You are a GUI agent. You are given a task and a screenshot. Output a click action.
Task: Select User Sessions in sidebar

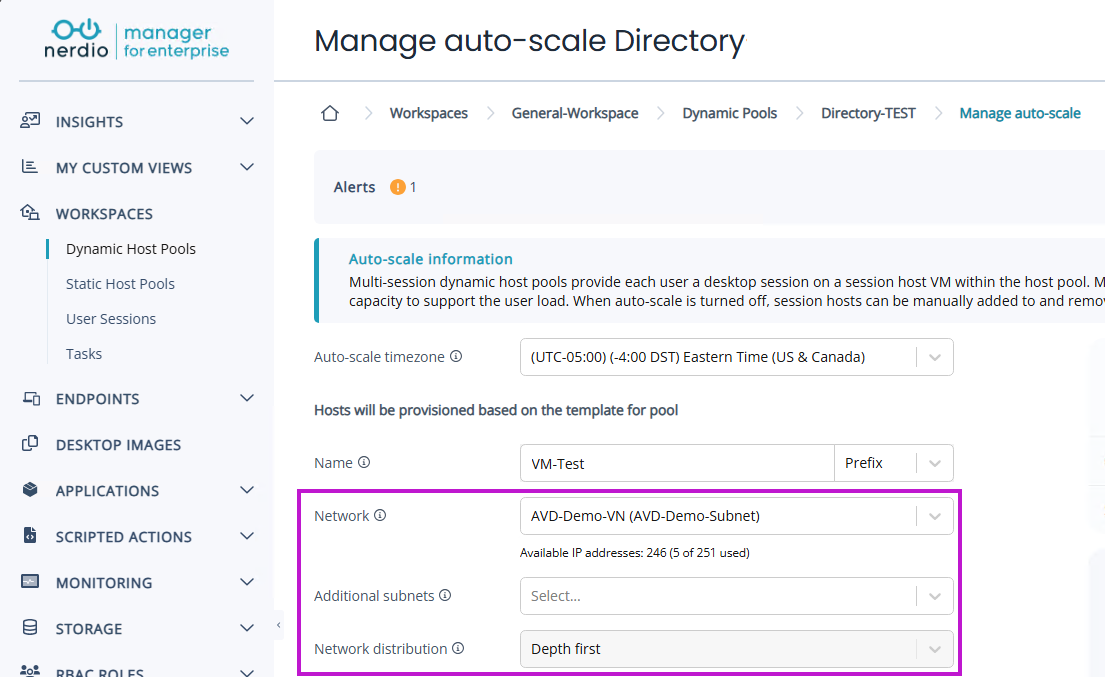111,319
